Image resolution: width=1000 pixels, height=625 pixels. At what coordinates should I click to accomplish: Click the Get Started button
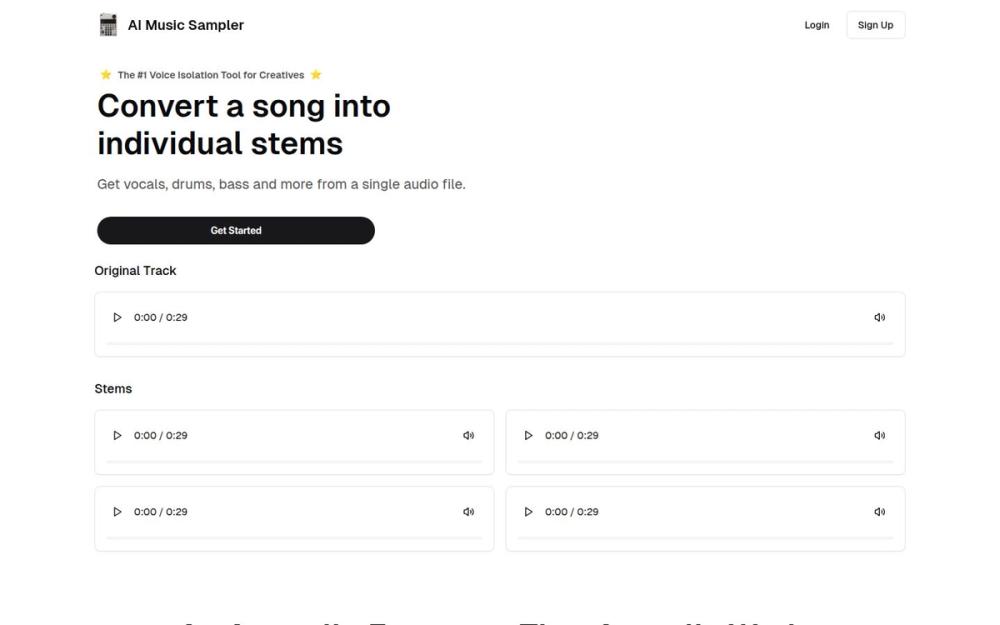pos(236,231)
